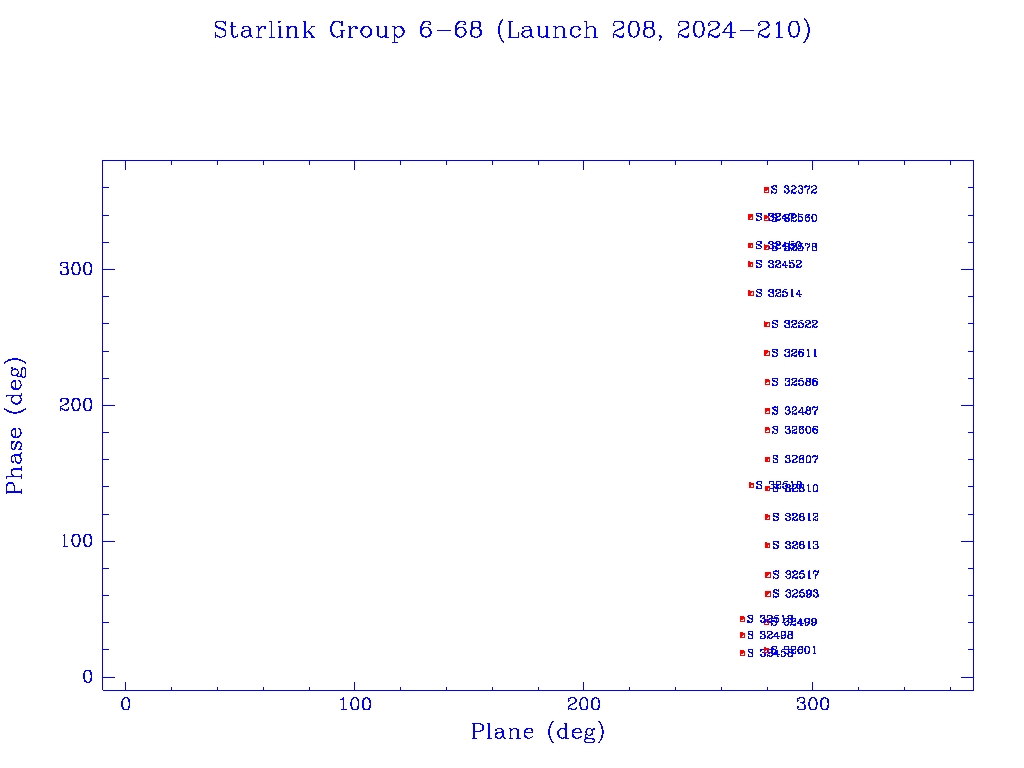
Task: Select the S 32612 data label
Action: 795,517
